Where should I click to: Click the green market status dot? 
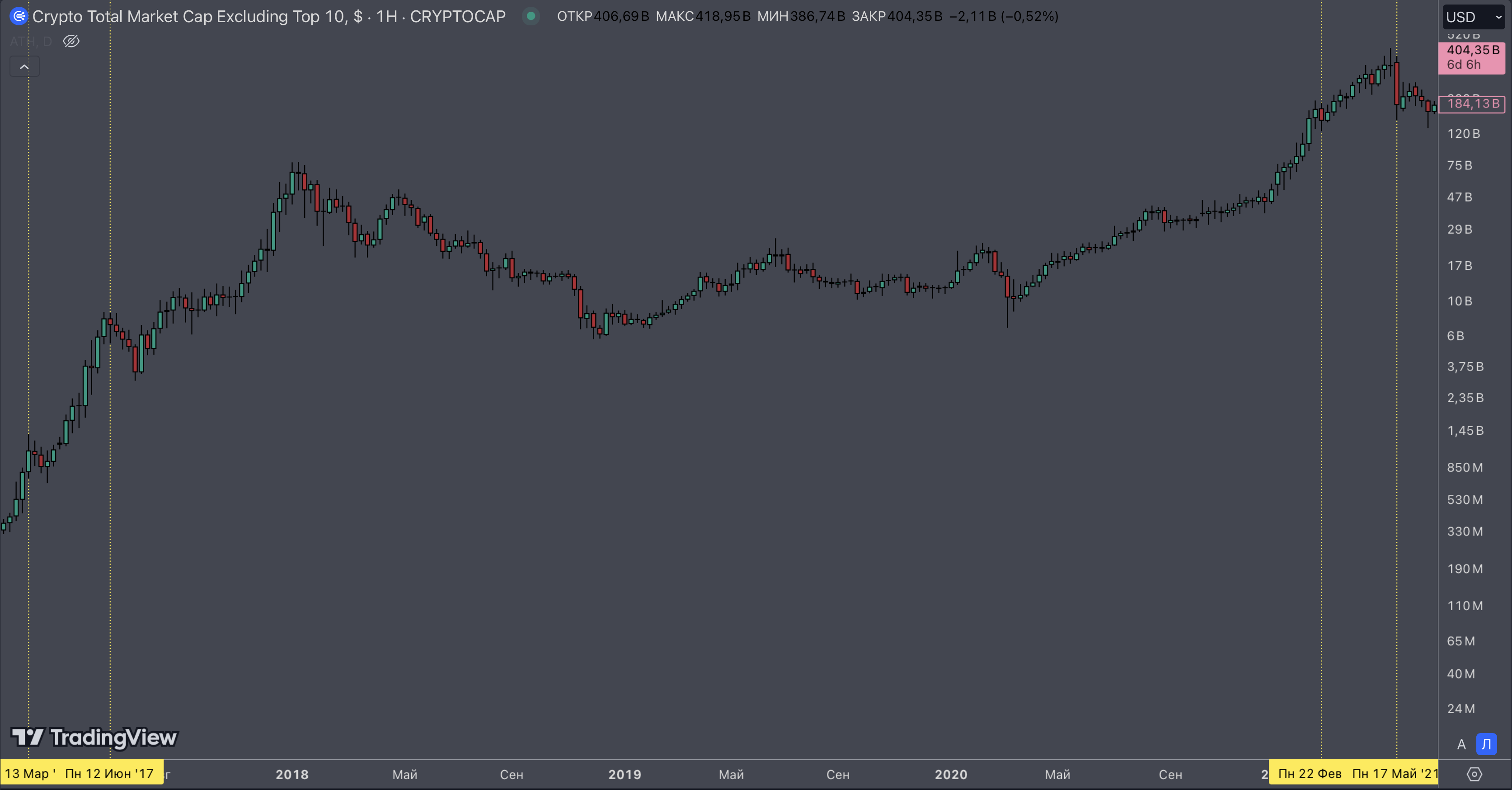point(531,16)
